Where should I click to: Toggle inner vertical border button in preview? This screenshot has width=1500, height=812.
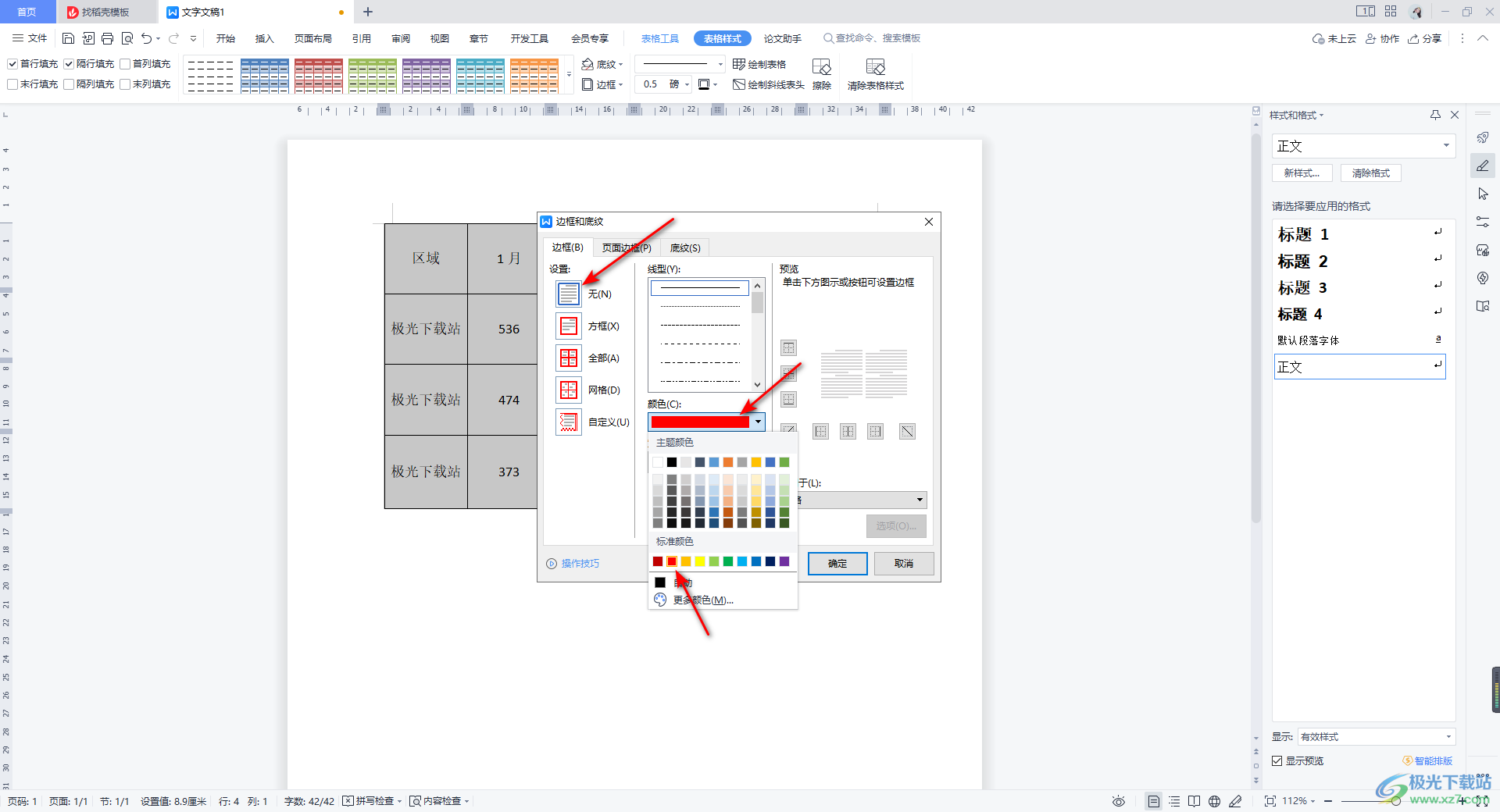pyautogui.click(x=848, y=431)
